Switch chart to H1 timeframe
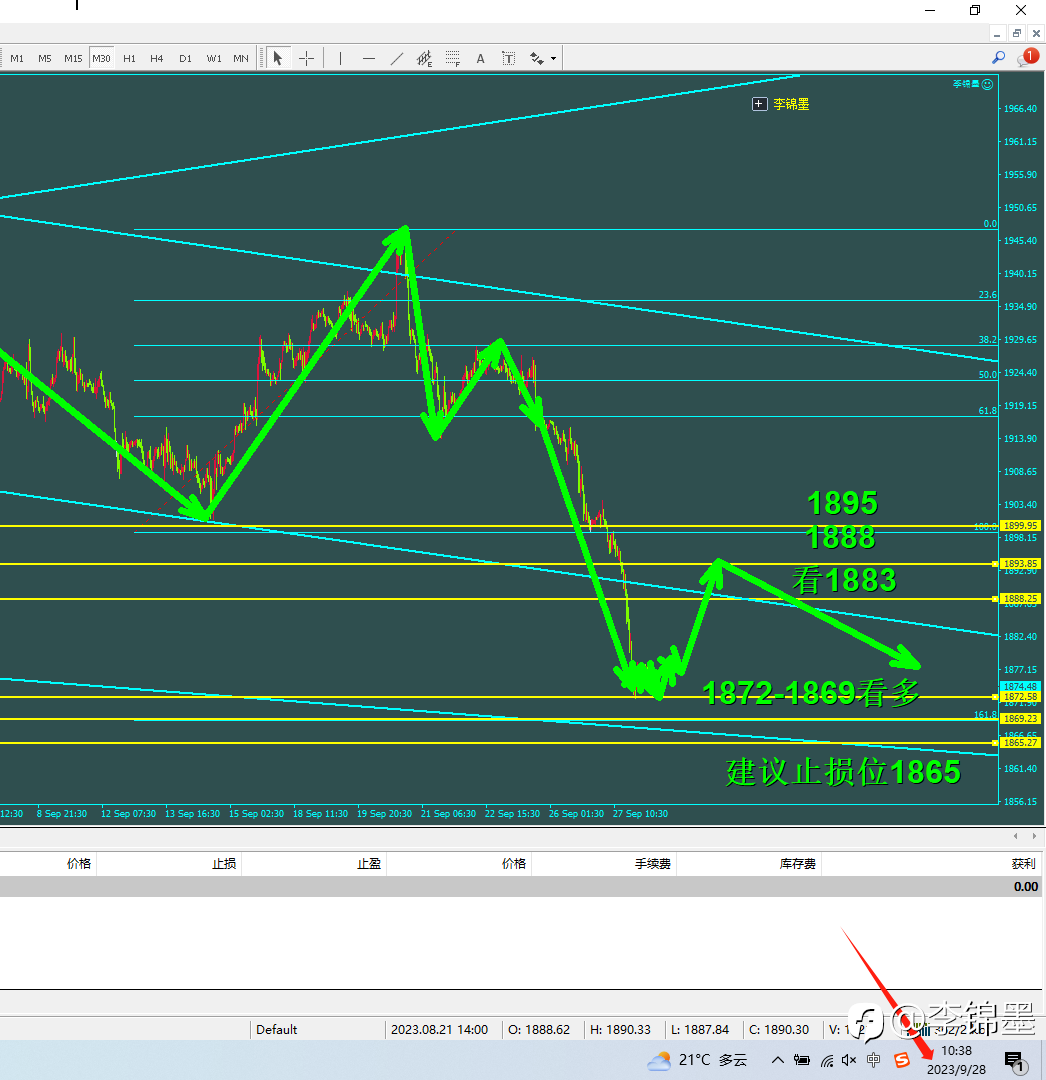This screenshot has height=1080, width=1046. [129, 59]
